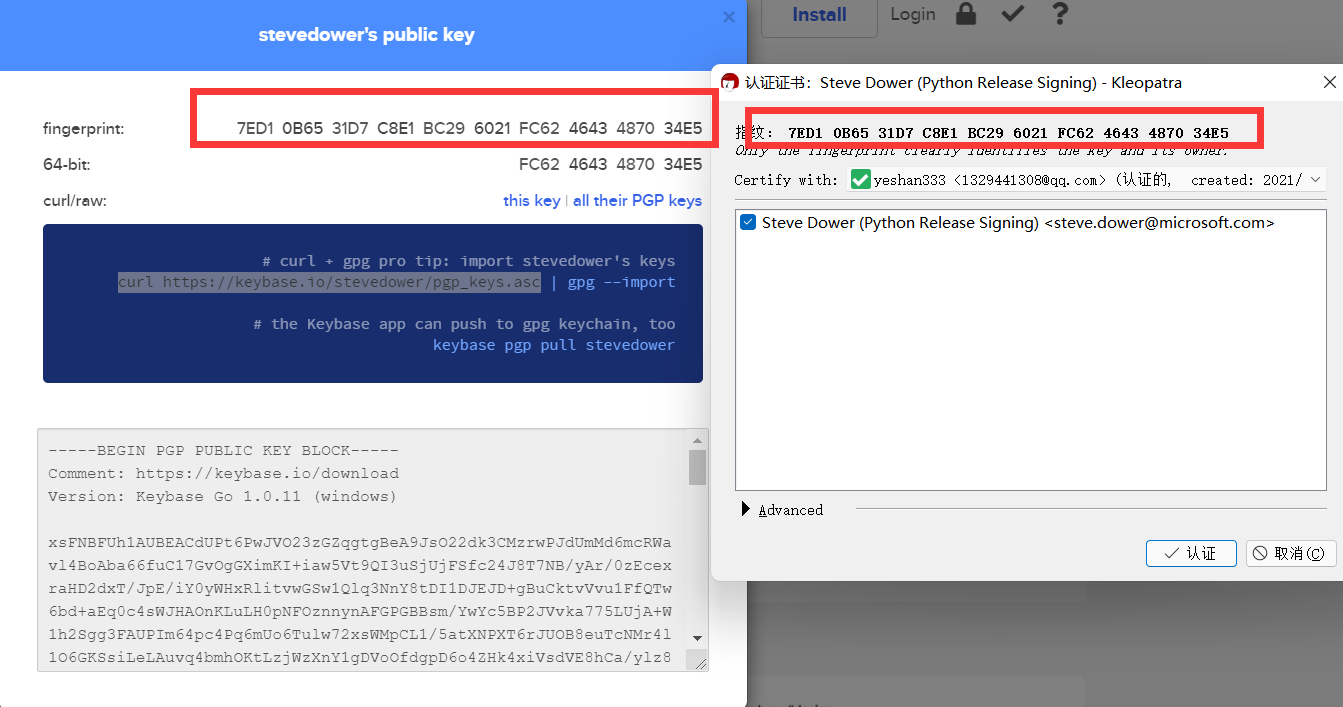This screenshot has height=707, width=1343.
Task: Click the Install button on the Keybase page
Action: point(819,15)
